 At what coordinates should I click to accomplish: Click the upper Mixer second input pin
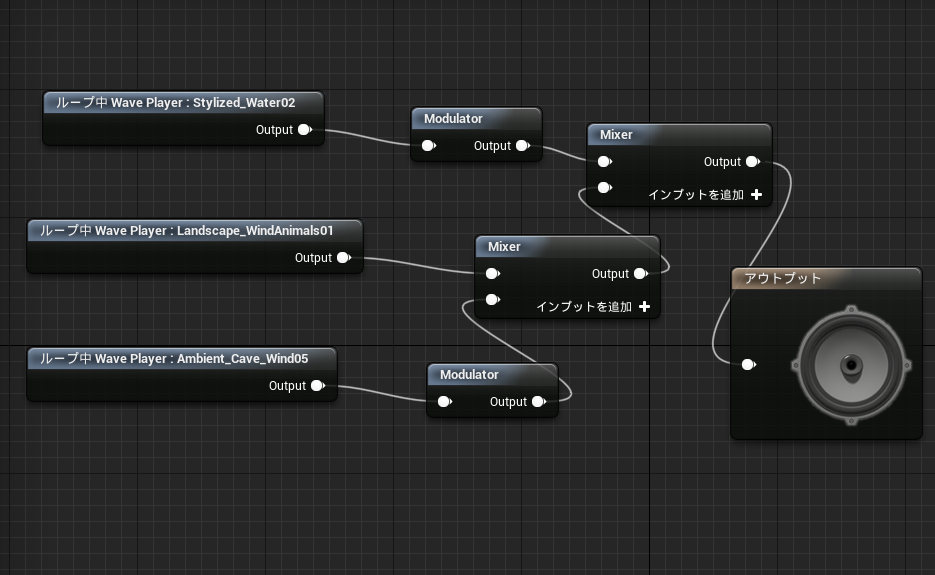[605, 188]
